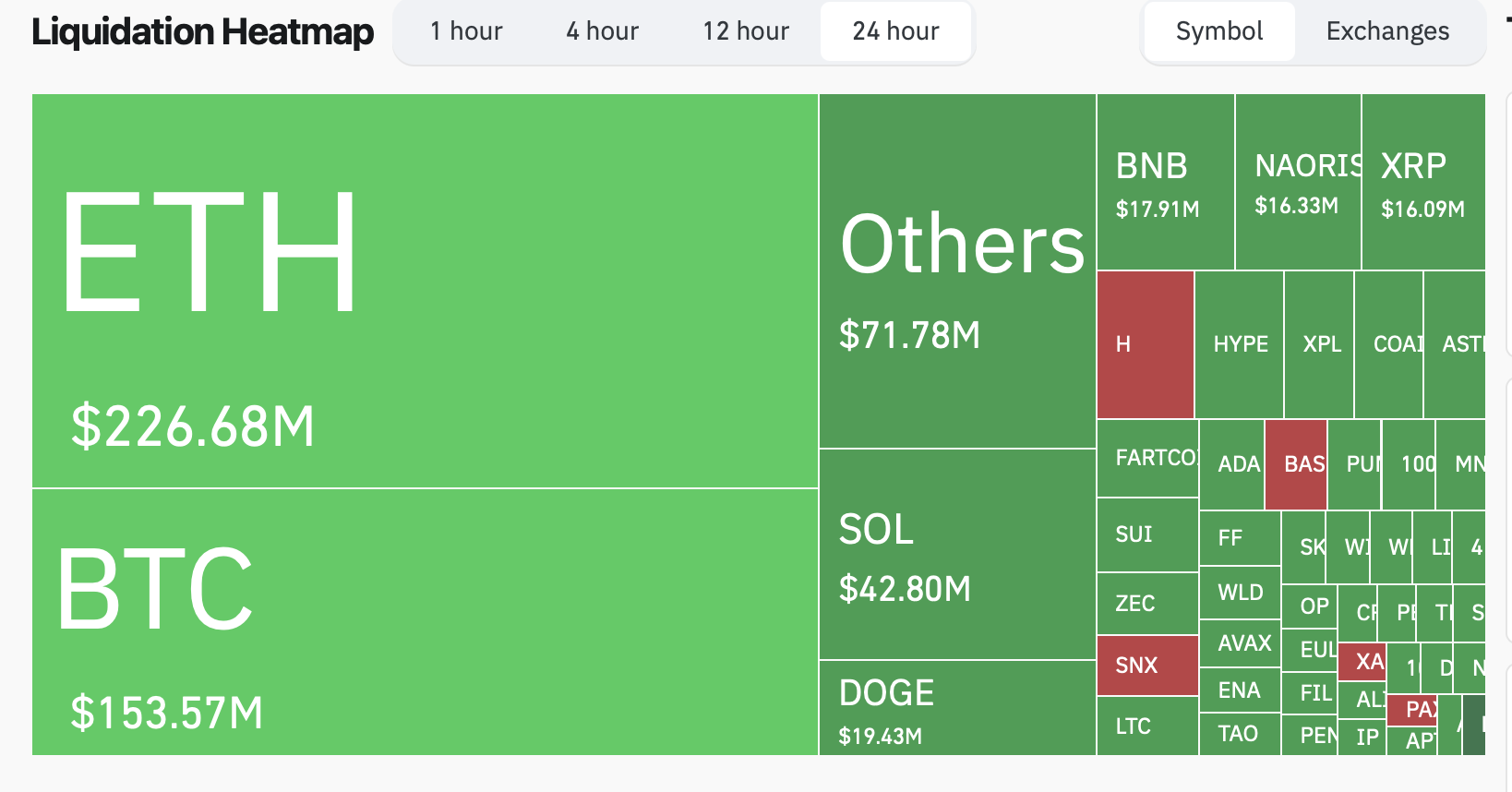The height and width of the screenshot is (792, 1512).
Task: Click the AVAX heatmap tile
Action: pos(1240,643)
